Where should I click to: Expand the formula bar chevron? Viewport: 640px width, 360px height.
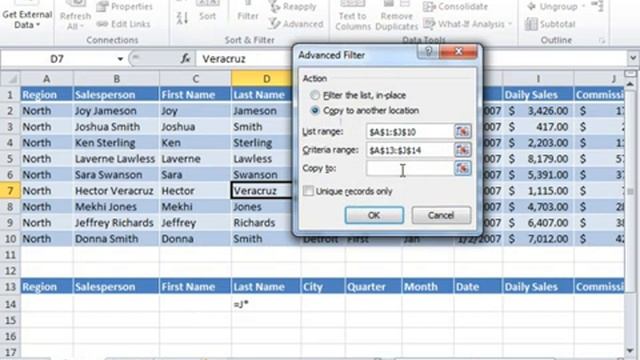point(633,58)
